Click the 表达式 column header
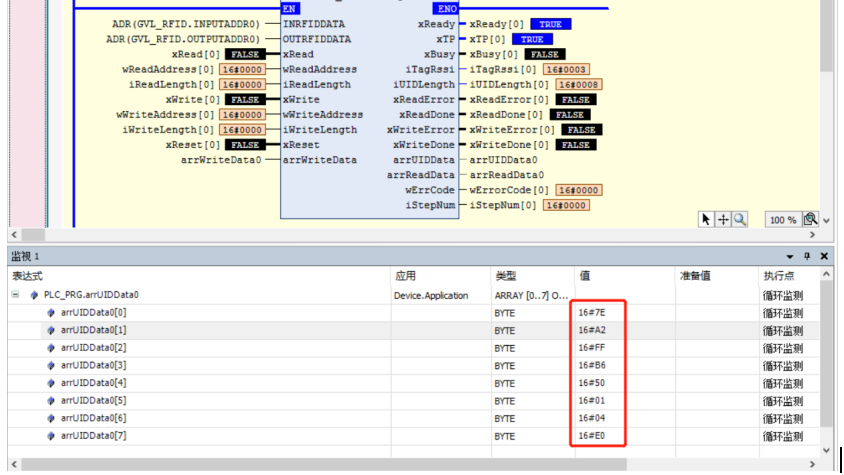 (x=27, y=275)
